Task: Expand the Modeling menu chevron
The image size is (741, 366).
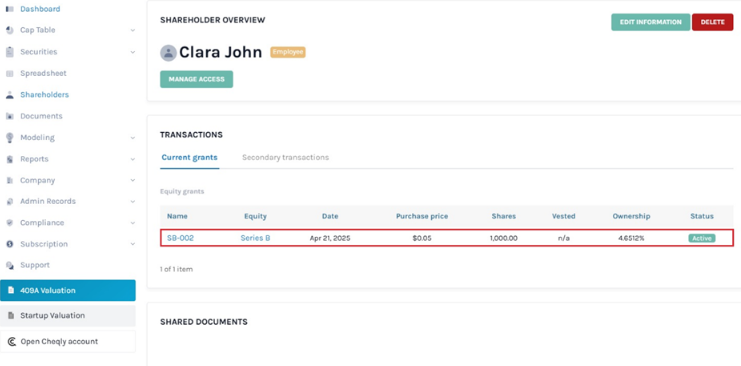Action: click(x=133, y=138)
